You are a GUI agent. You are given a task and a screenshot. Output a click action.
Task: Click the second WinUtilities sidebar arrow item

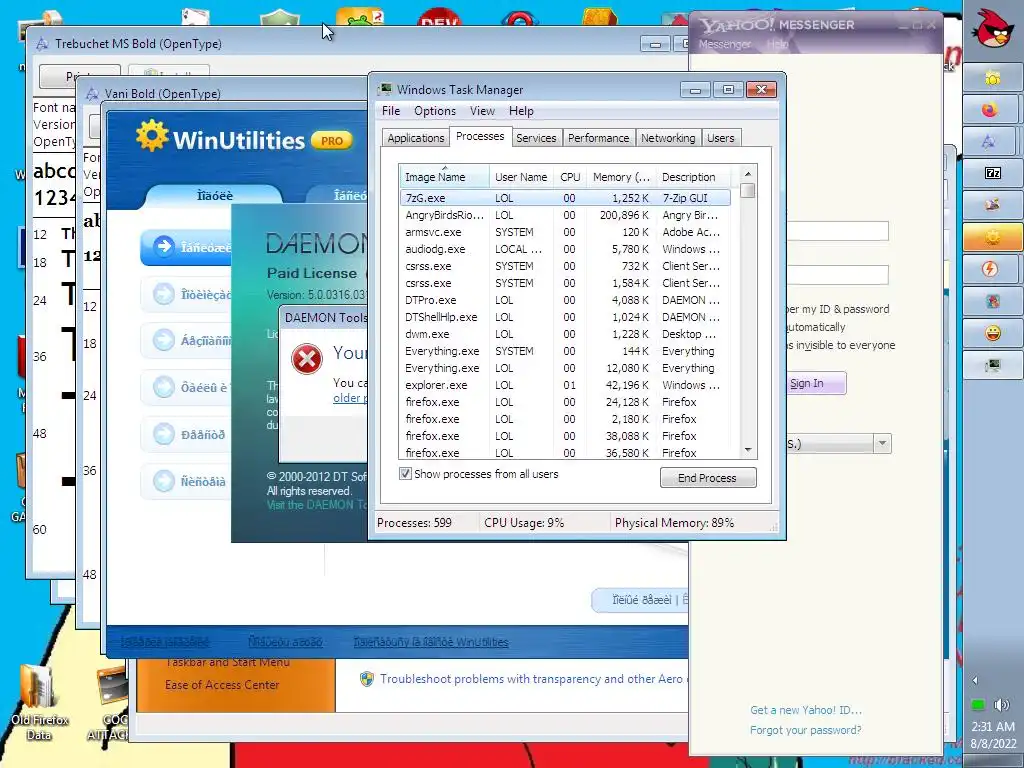(x=164, y=294)
